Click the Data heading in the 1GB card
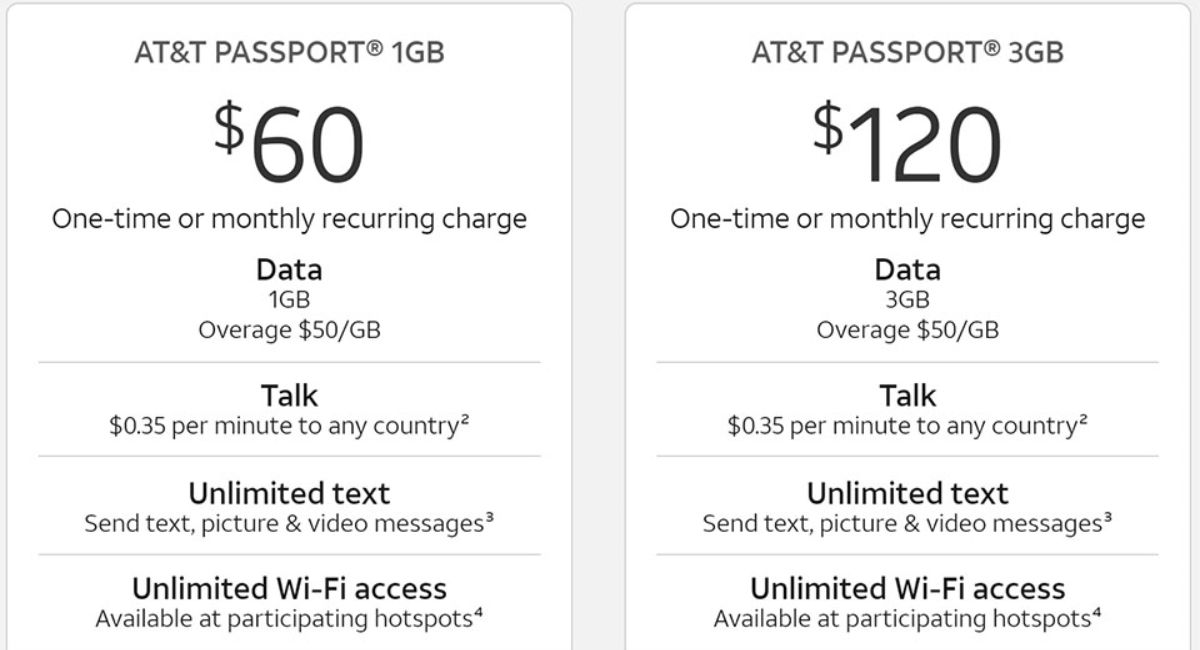The height and width of the screenshot is (650, 1200). click(289, 270)
